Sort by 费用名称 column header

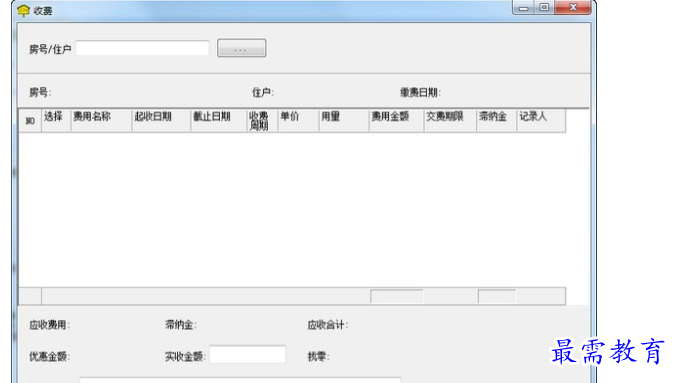pos(101,121)
